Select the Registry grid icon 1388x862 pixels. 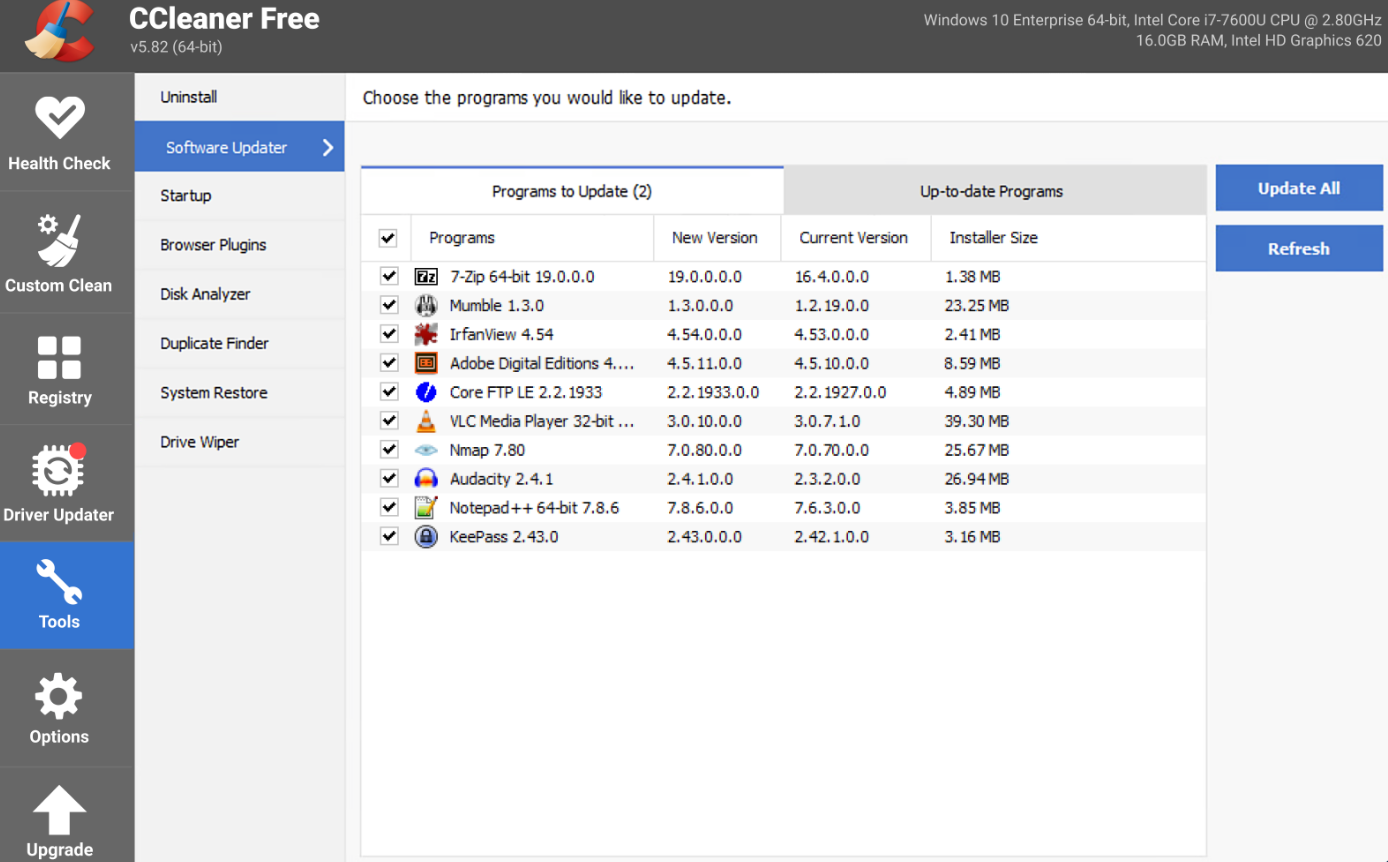click(x=59, y=358)
